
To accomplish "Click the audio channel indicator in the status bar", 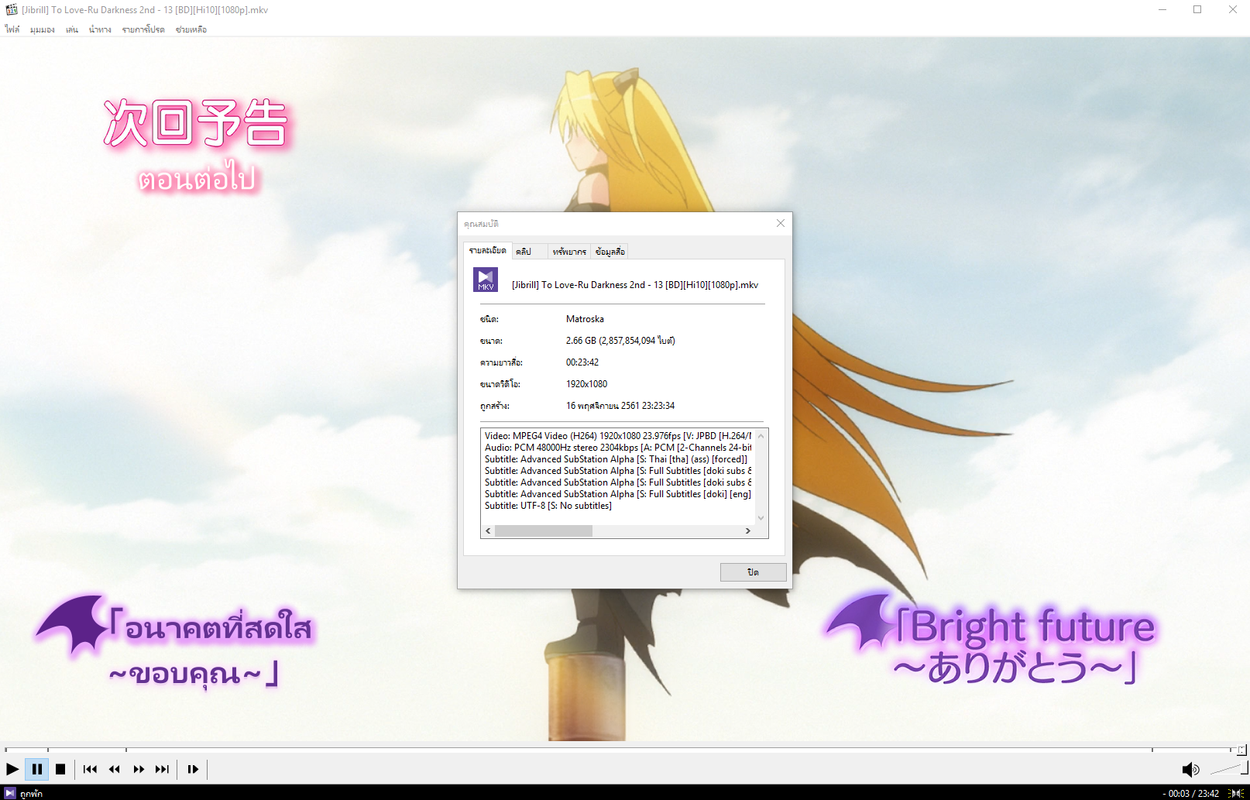I will coord(1237,793).
